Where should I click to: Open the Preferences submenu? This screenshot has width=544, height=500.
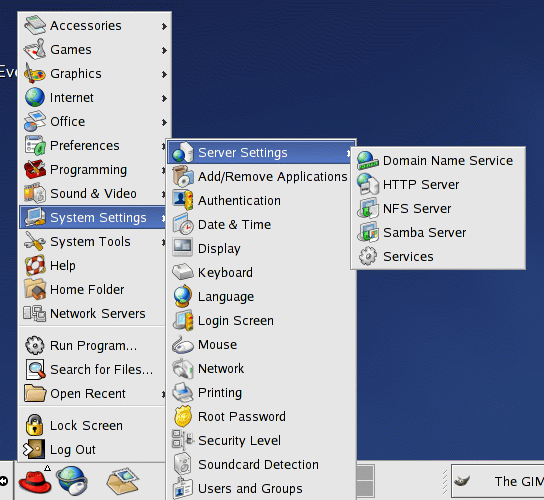pos(93,146)
